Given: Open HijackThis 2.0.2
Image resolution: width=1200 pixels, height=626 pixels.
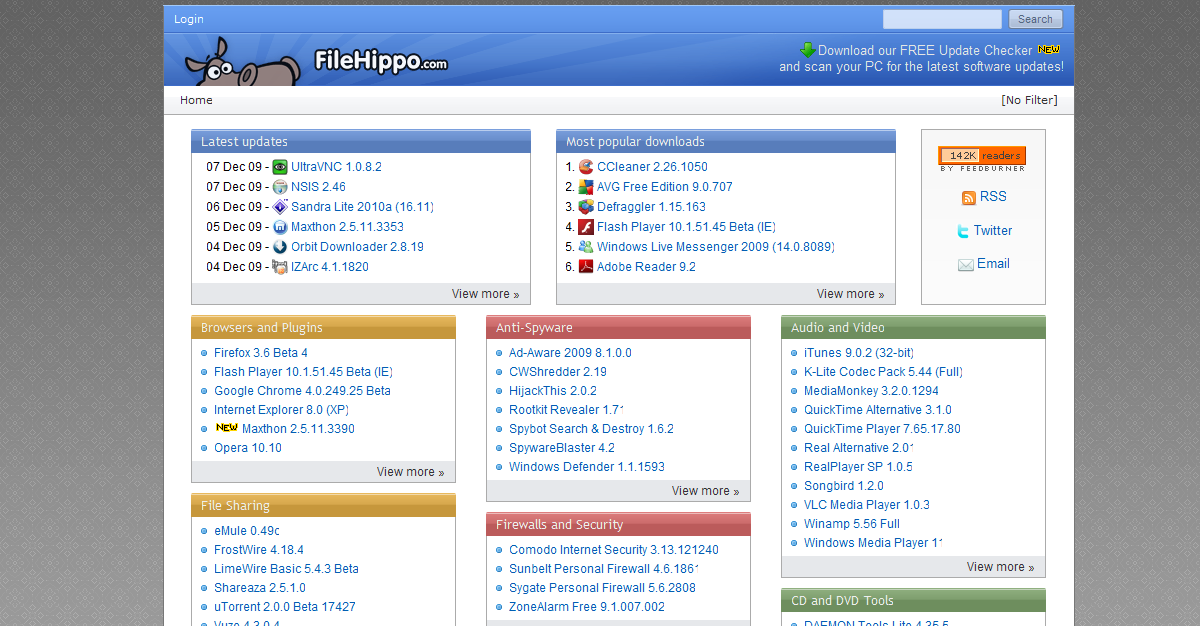Looking at the screenshot, I should click(553, 391).
